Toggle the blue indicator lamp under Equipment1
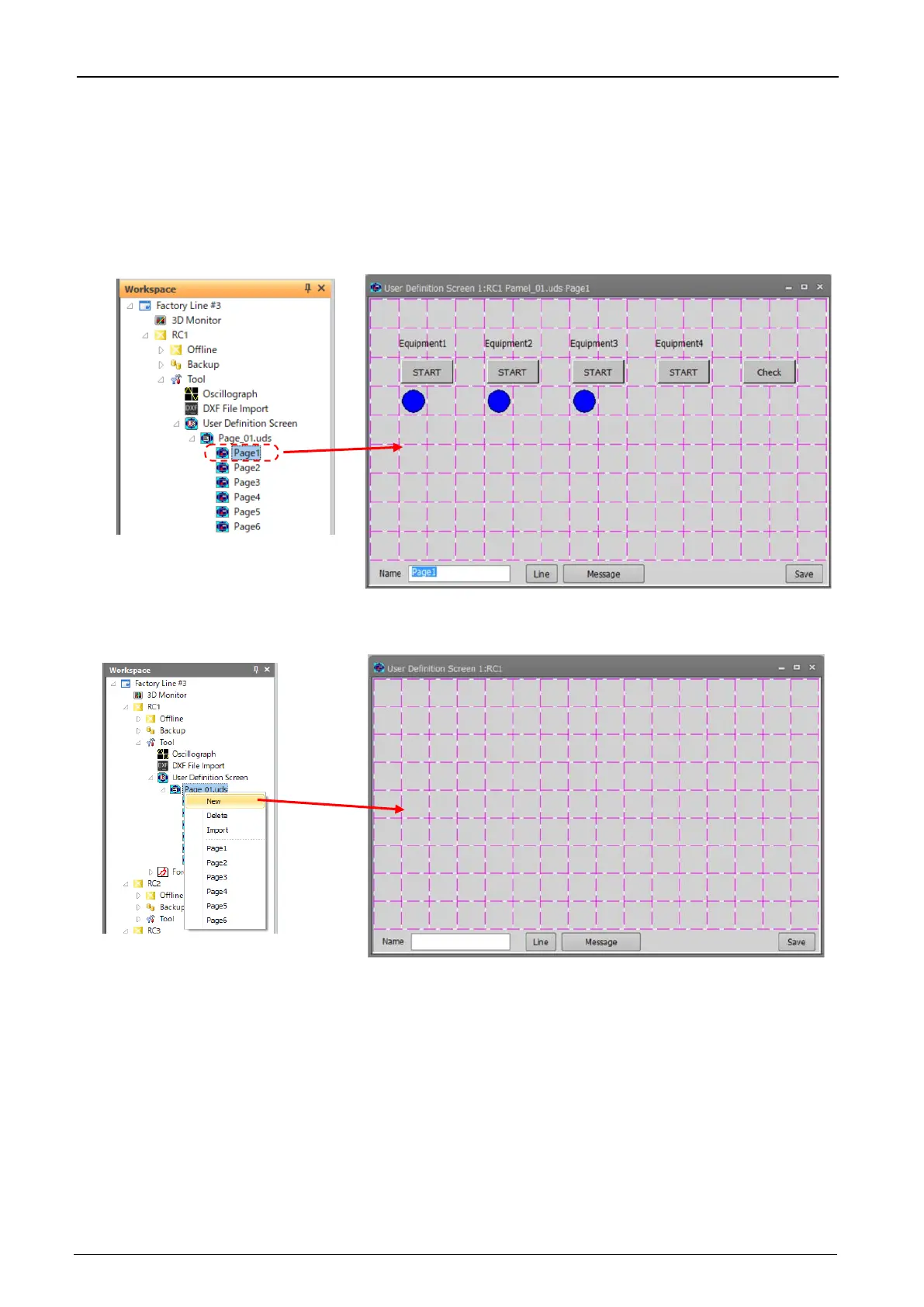This screenshot has height=1307, width=924. 414,401
